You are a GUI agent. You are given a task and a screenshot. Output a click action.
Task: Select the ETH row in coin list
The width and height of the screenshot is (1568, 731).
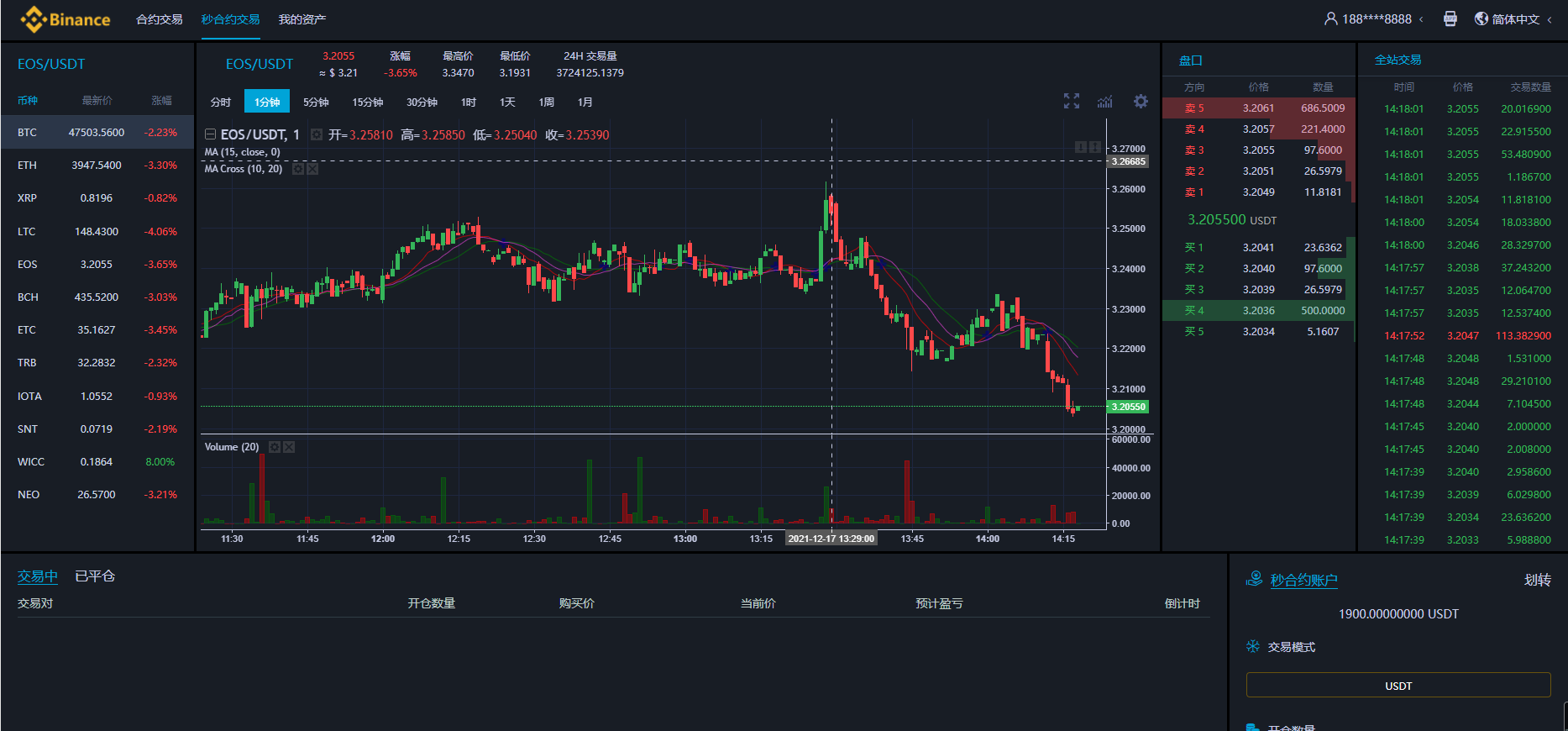[97, 165]
